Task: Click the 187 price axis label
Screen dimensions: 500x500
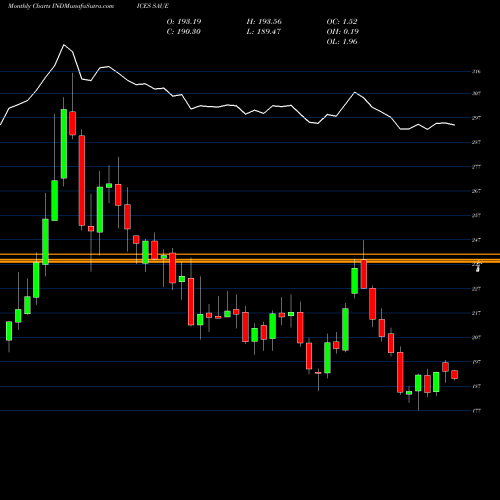Action: pos(476,386)
